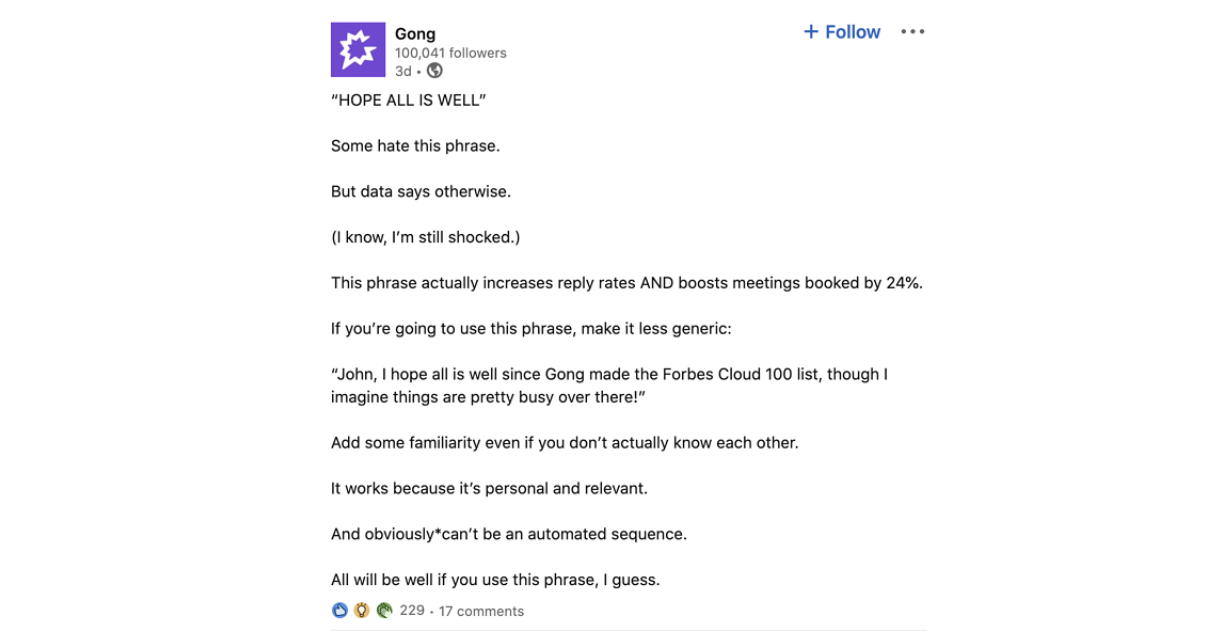The image size is (1216, 644).
Task: Show the 229 reactions list
Action: [412, 610]
